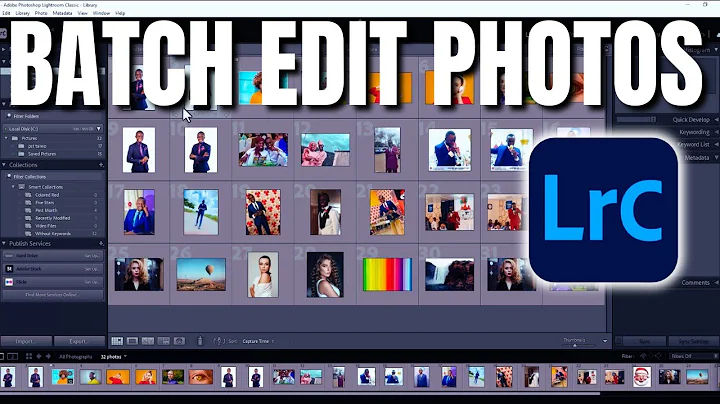Click the Sync button
The height and width of the screenshot is (404, 720).
tap(644, 341)
